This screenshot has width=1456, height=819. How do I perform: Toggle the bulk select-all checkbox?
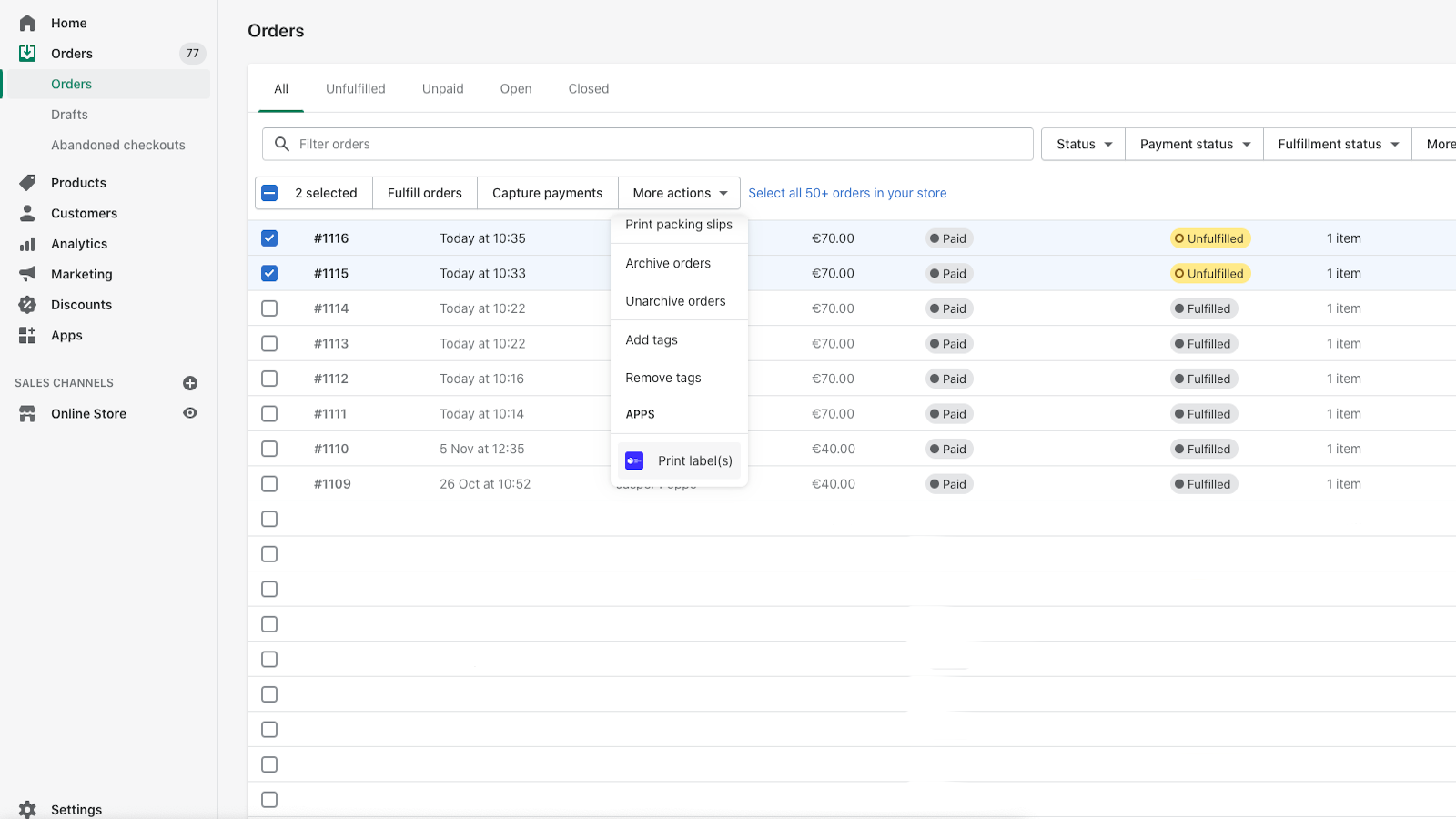pos(269,193)
